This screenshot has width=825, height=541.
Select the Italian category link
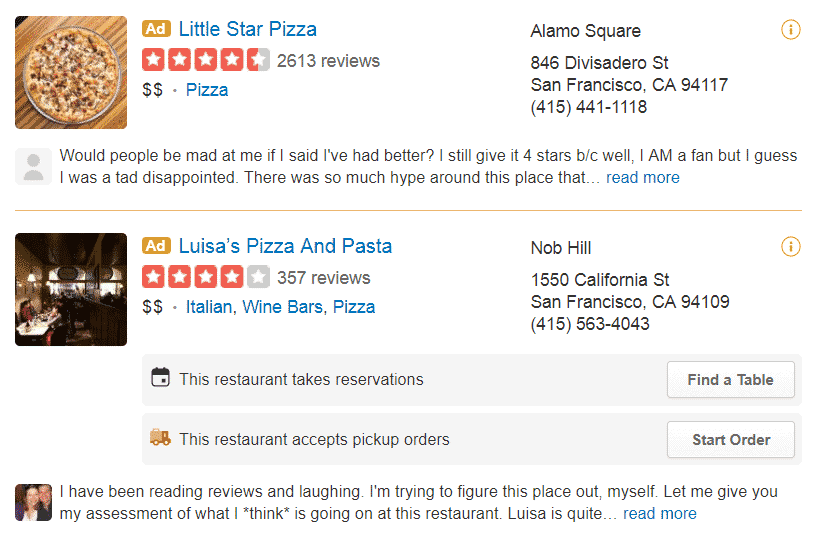209,307
